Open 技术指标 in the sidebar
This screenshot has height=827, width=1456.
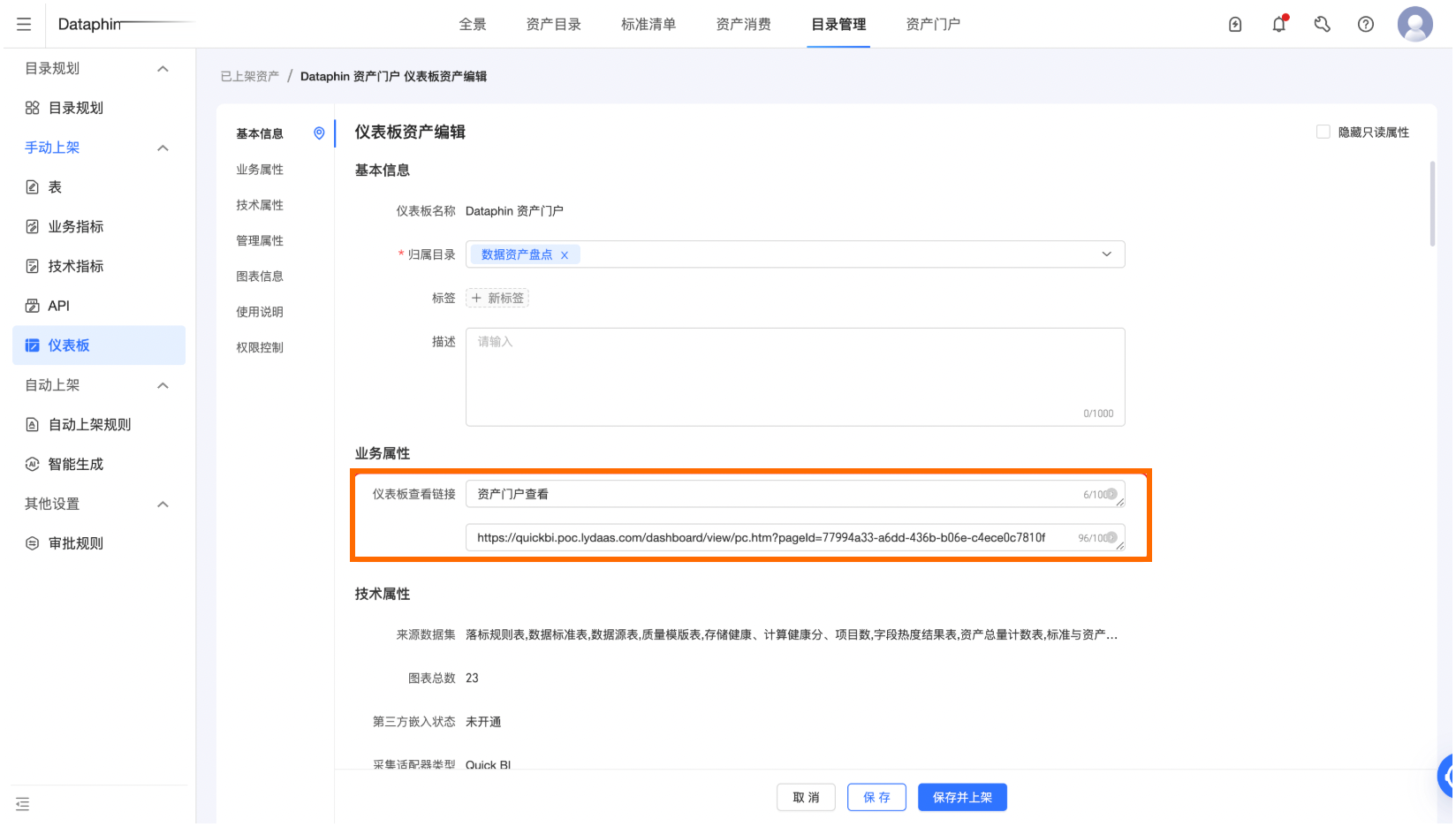pyautogui.click(x=99, y=266)
